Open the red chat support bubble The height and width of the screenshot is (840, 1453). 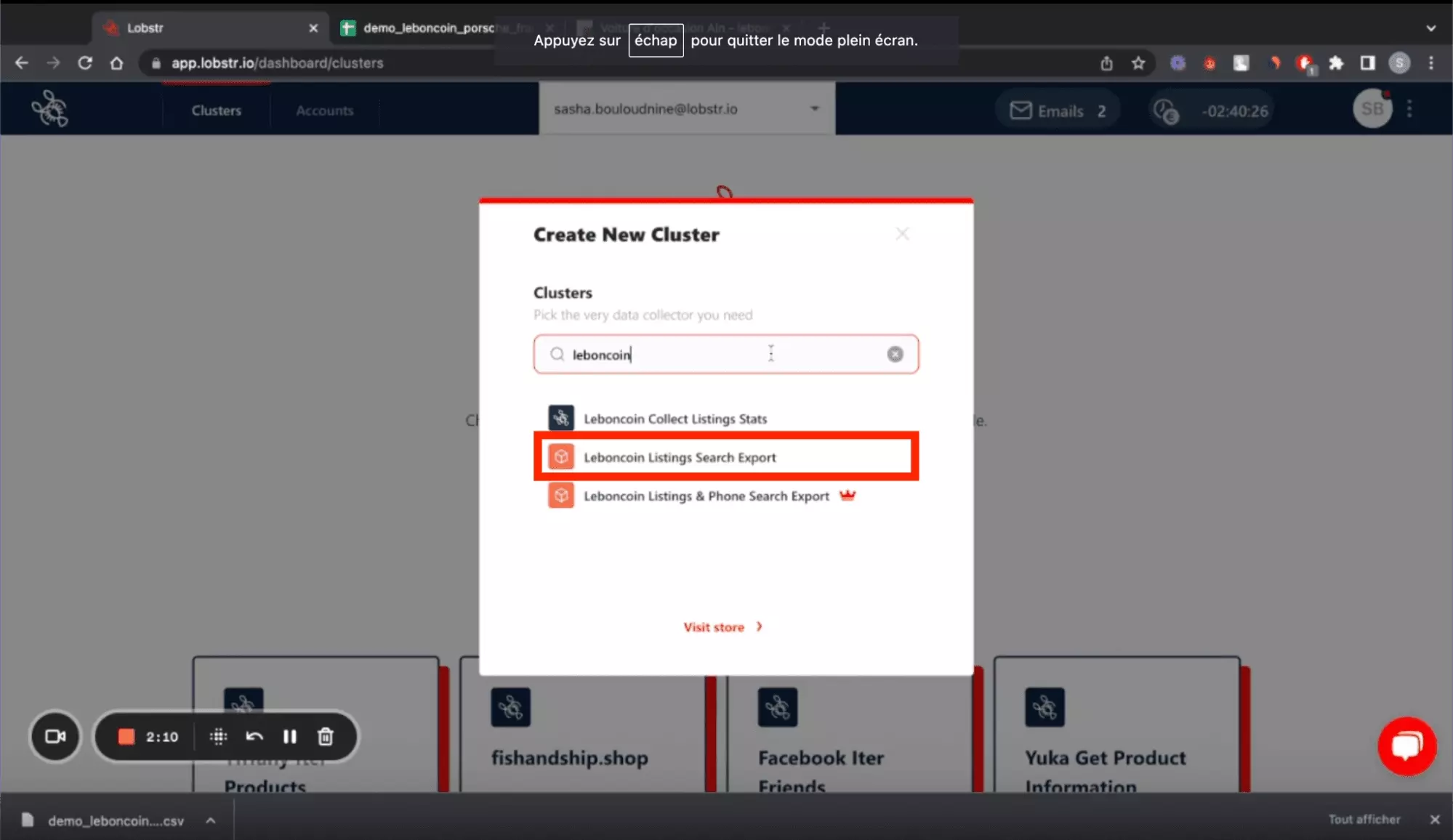[x=1406, y=746]
